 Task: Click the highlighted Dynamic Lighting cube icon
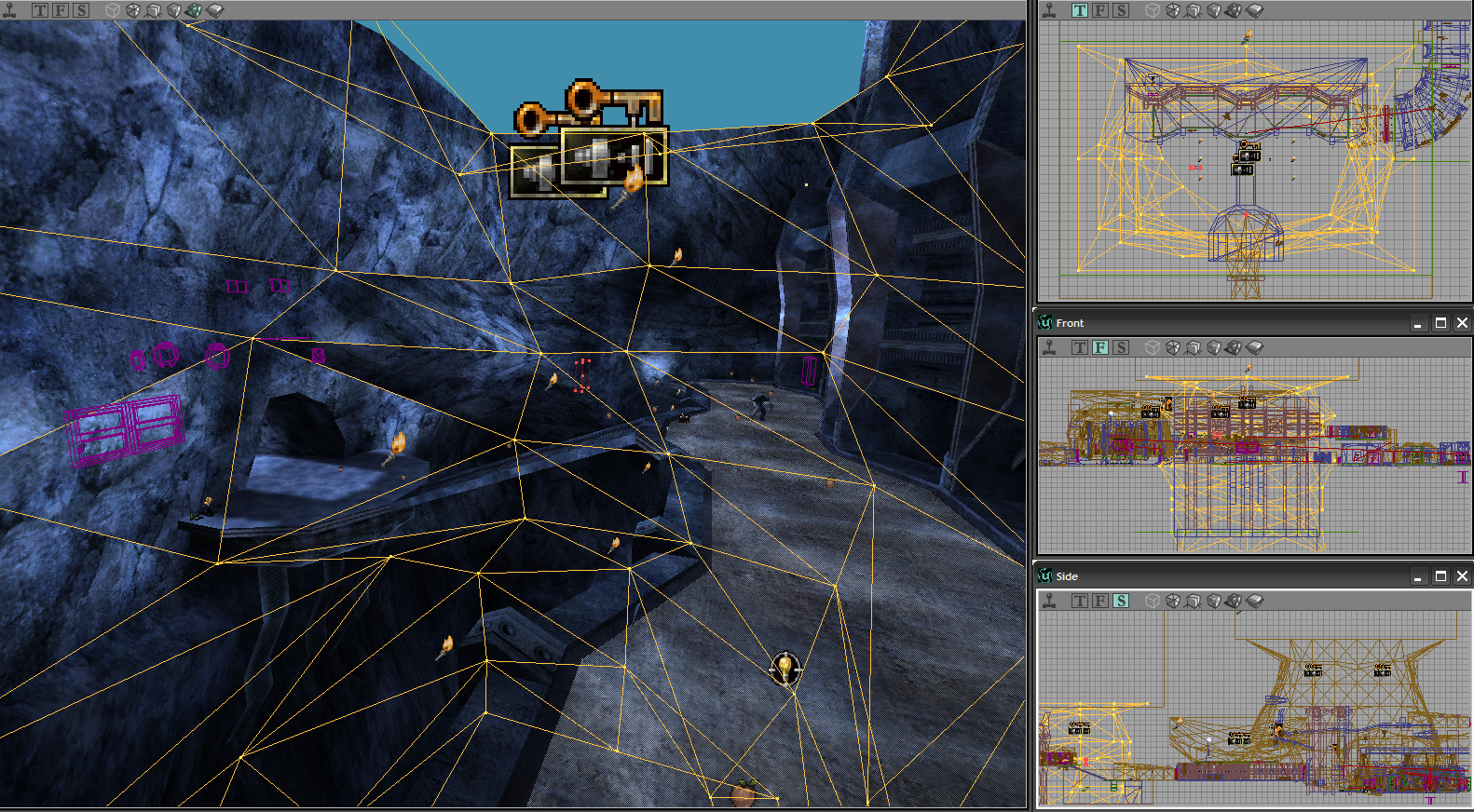click(194, 10)
